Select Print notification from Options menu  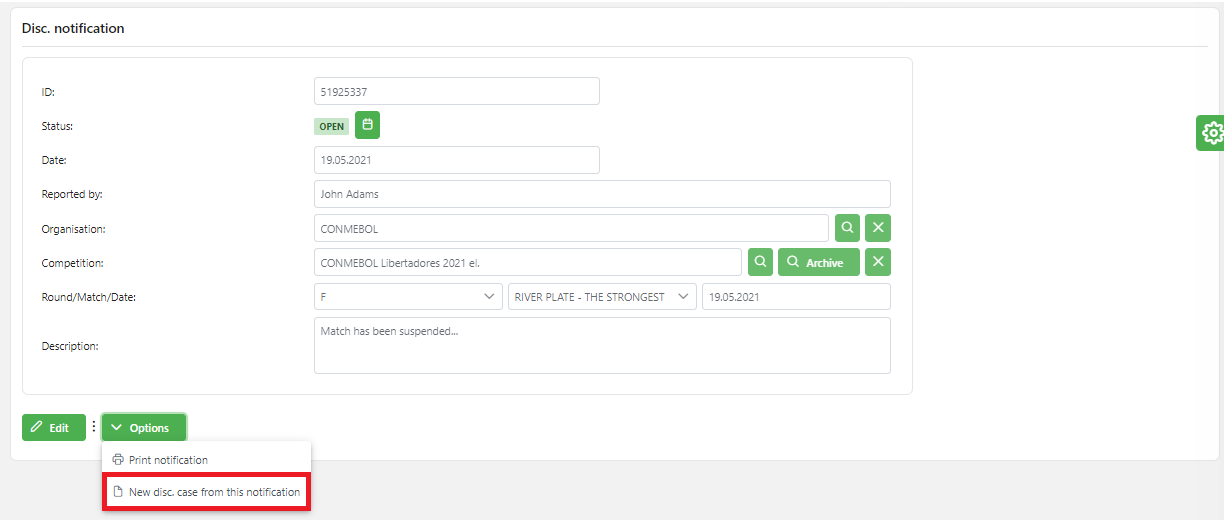[168, 460]
